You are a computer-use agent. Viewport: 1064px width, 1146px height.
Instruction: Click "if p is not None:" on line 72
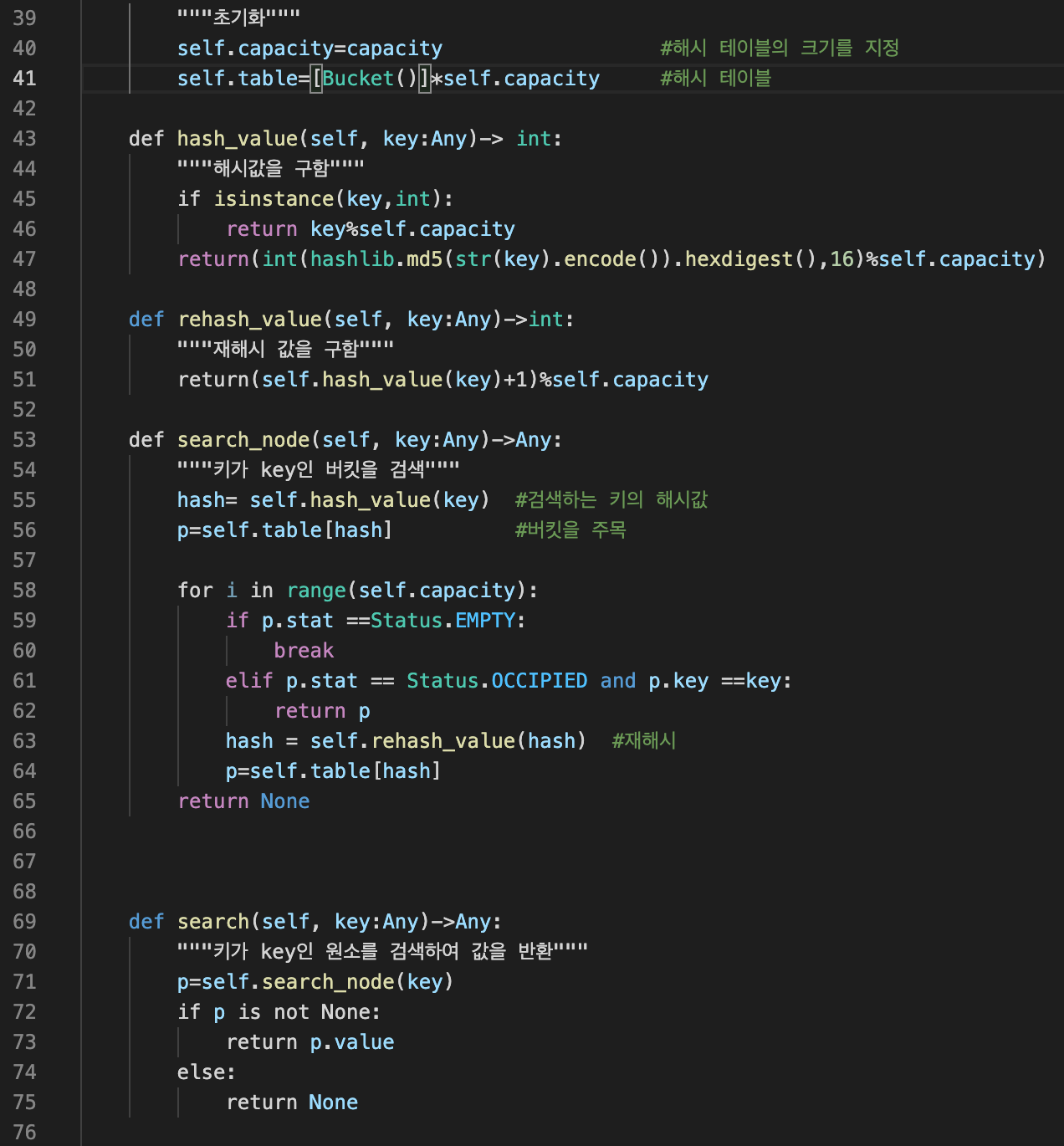(279, 1012)
